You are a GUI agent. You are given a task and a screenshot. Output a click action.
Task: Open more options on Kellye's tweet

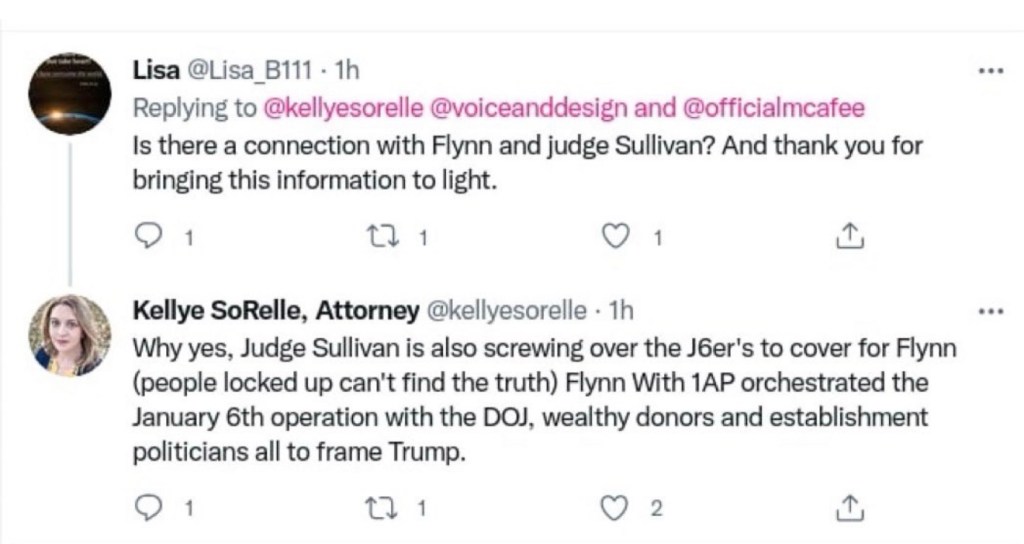990,311
